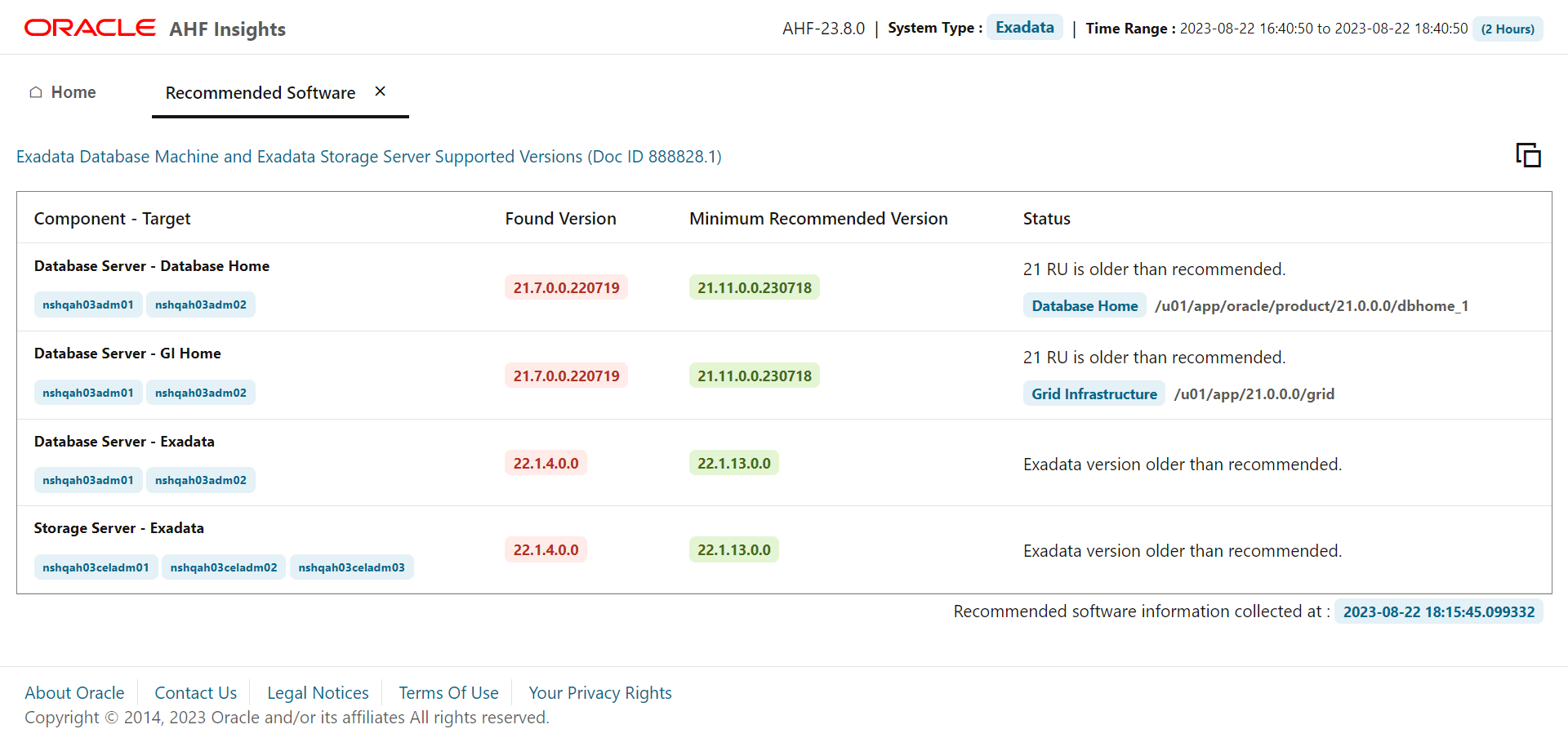This screenshot has width=1568, height=738.
Task: Open the Your Privacy Rights footer link
Action: click(x=600, y=693)
